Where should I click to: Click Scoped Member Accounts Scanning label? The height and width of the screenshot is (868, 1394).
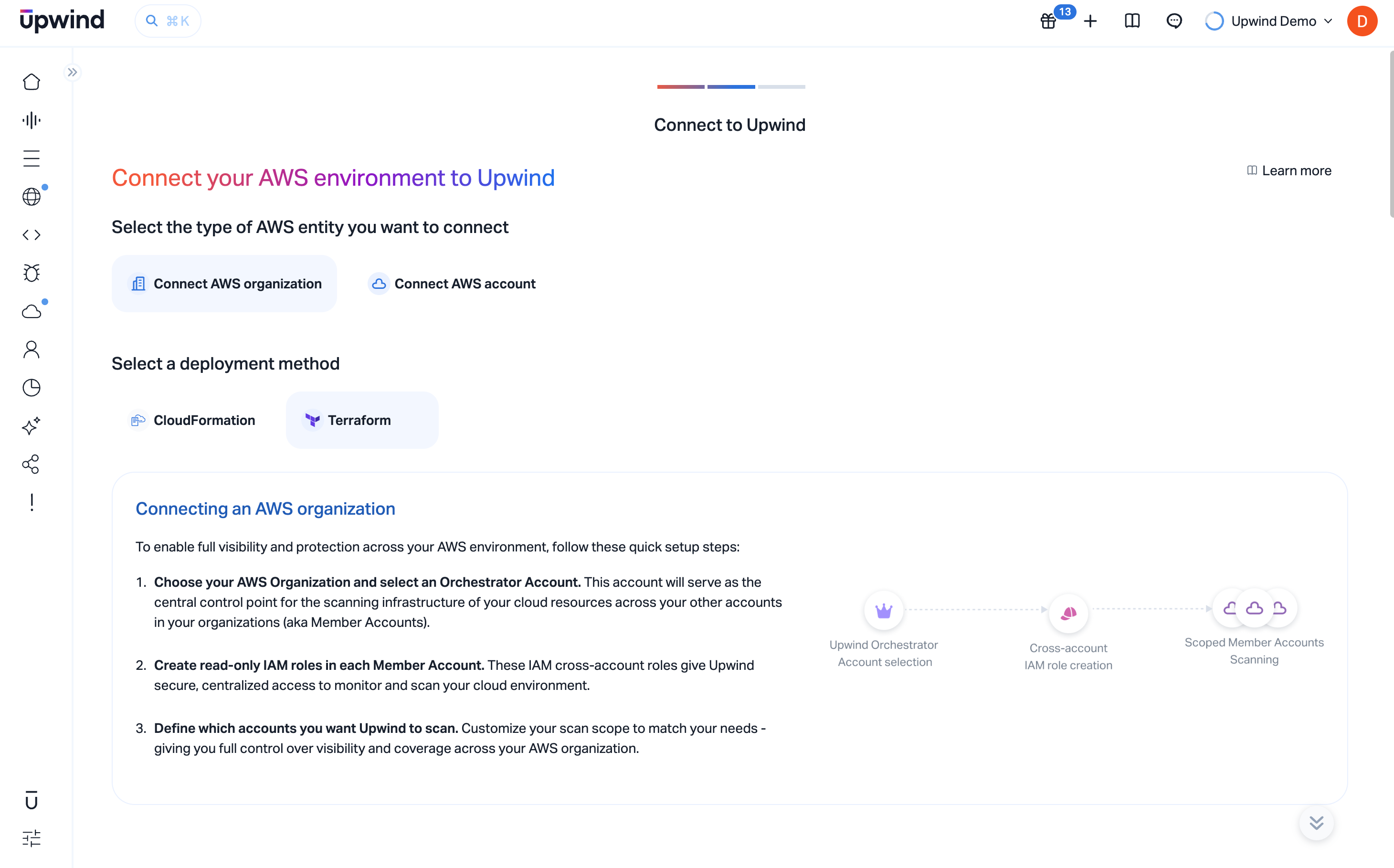(x=1255, y=651)
